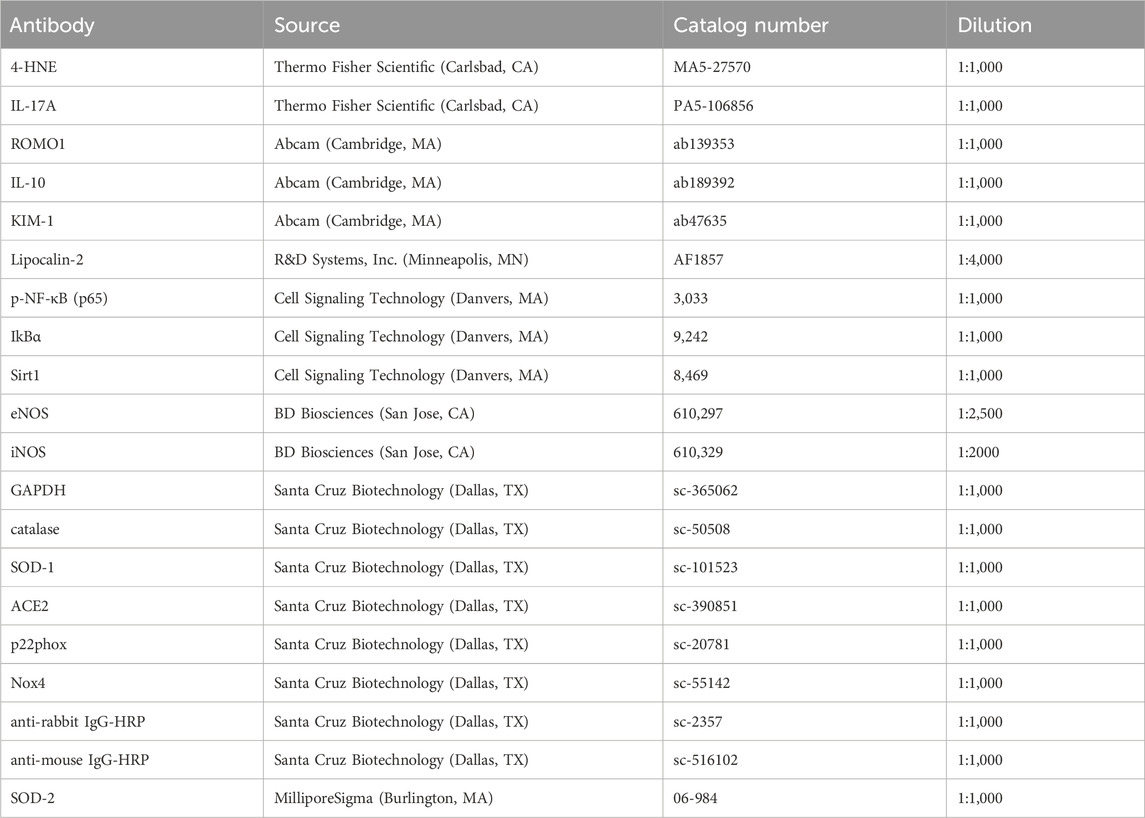Click catalog number "sc-50508"
1145x818 pixels.
tap(702, 529)
